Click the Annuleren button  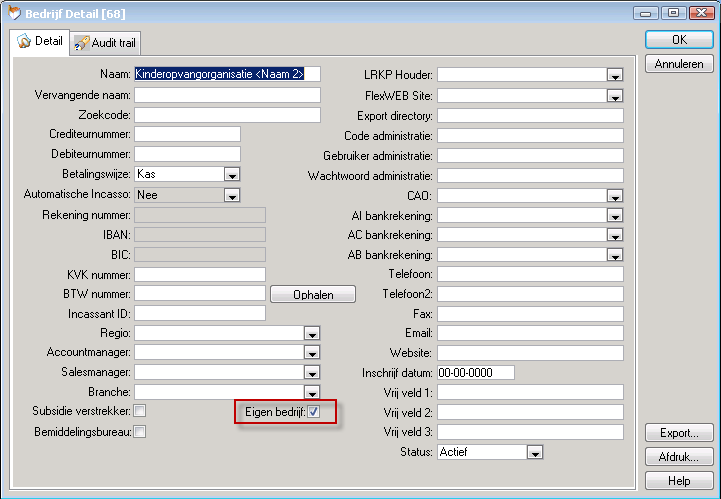pyautogui.click(x=679, y=64)
